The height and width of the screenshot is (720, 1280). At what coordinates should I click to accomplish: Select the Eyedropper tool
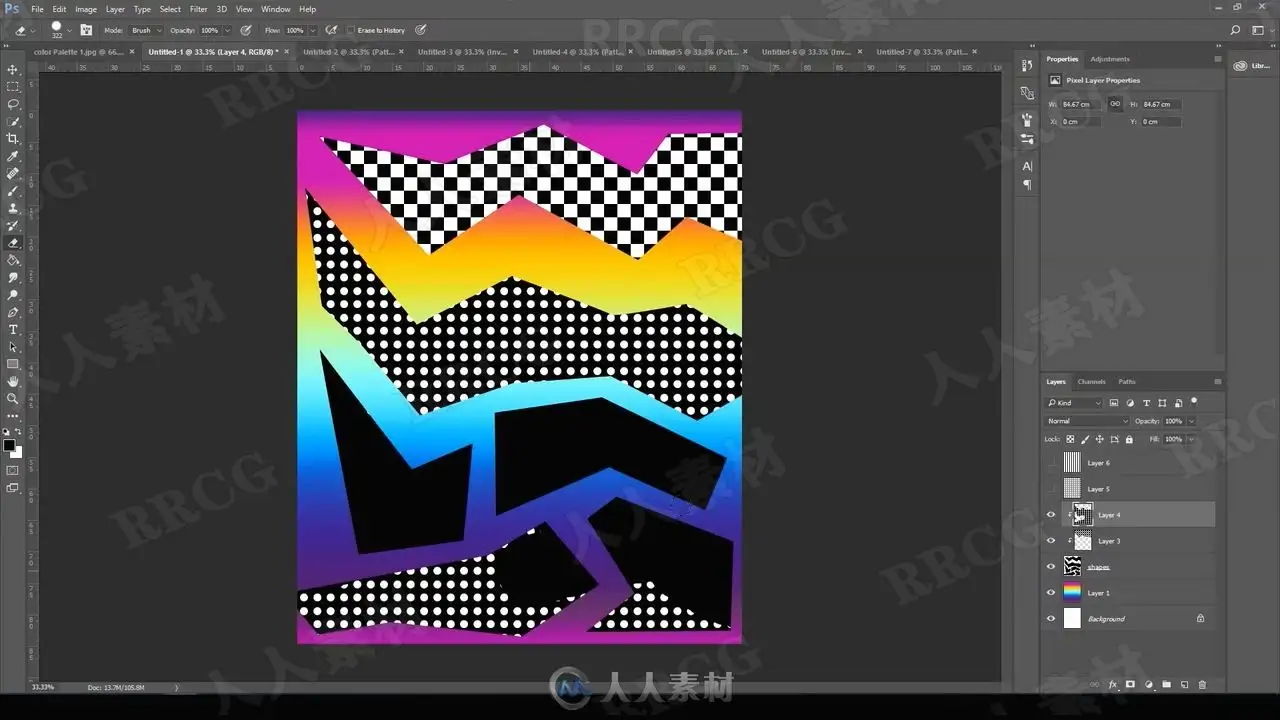click(13, 156)
